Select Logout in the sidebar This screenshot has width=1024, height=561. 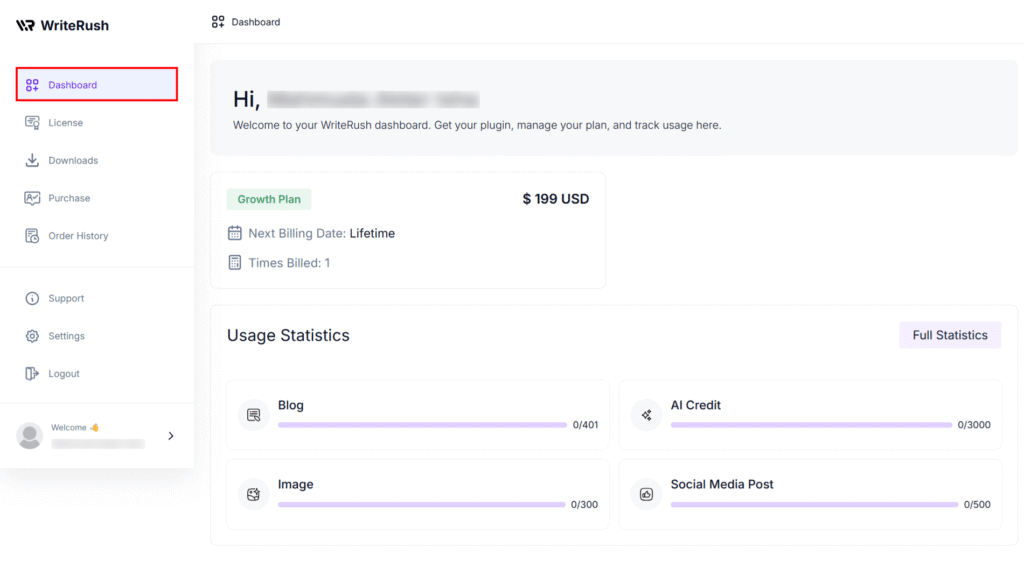click(x=97, y=374)
